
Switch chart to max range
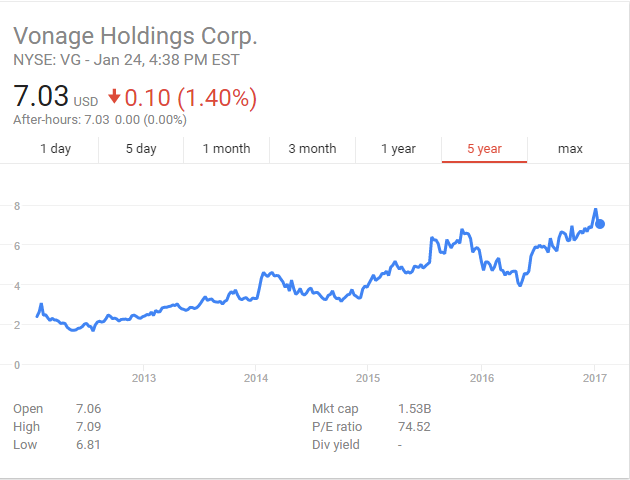[570, 149]
